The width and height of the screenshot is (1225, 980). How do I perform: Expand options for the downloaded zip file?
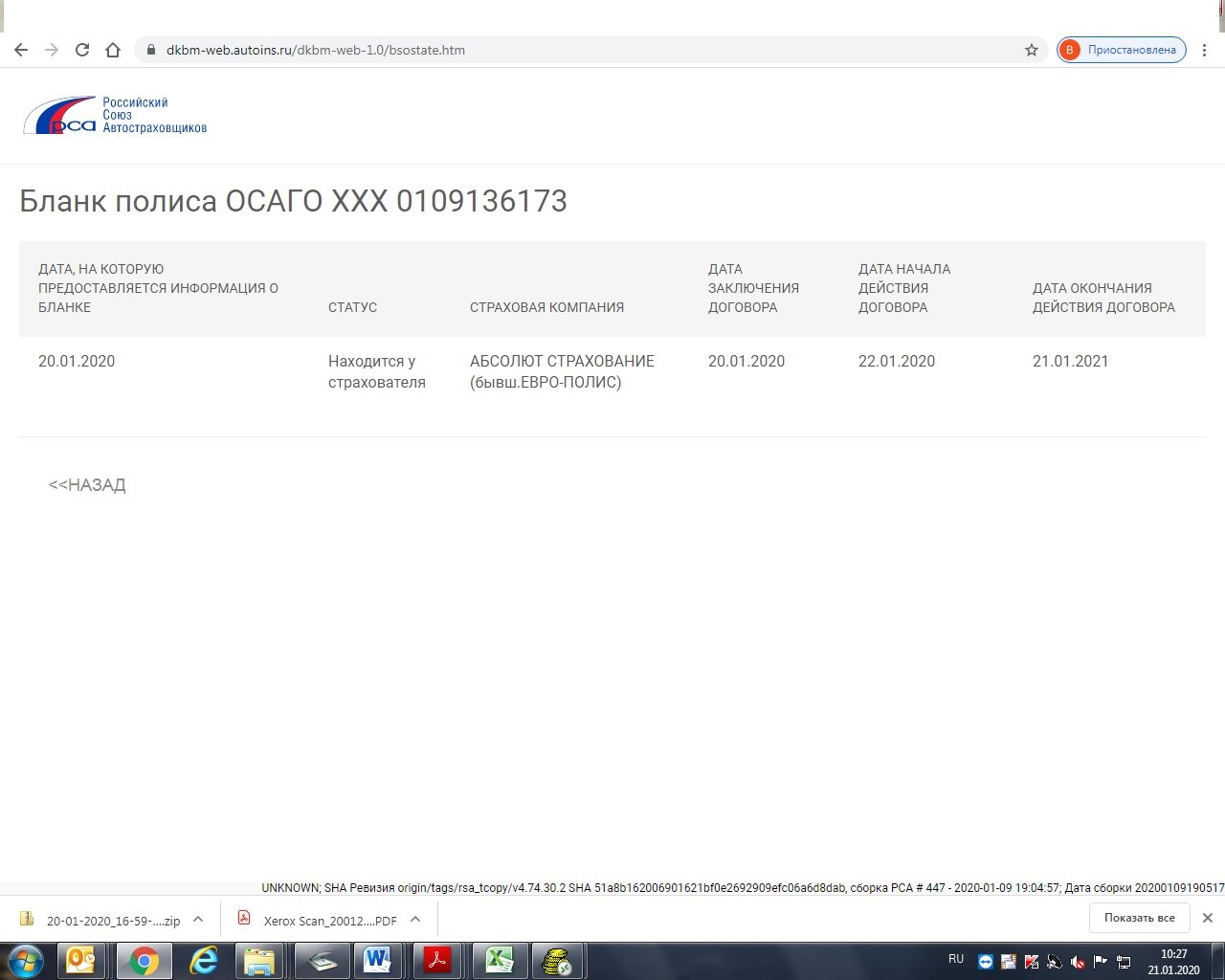pyautogui.click(x=198, y=919)
